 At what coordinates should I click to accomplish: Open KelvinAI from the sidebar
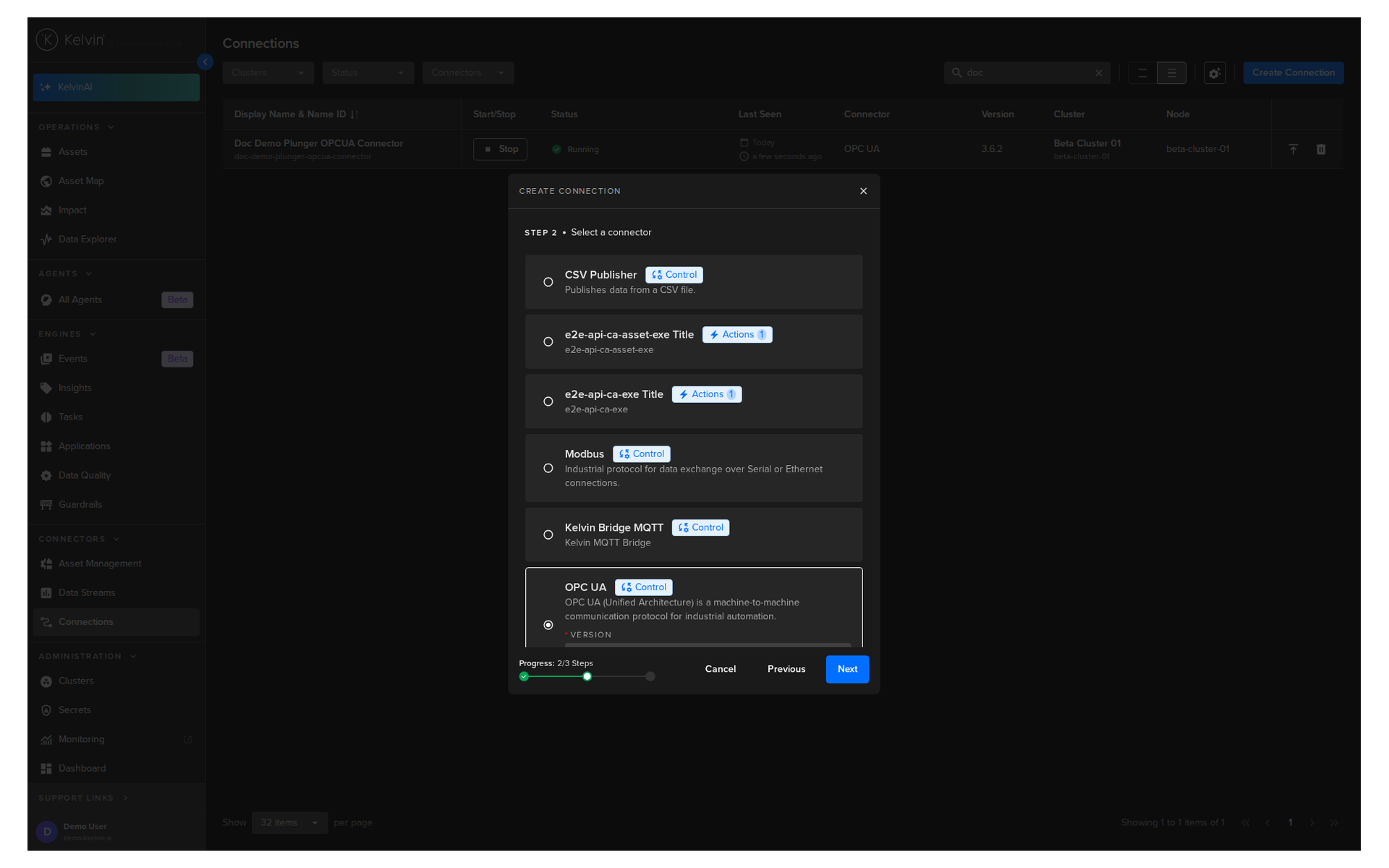coord(116,87)
